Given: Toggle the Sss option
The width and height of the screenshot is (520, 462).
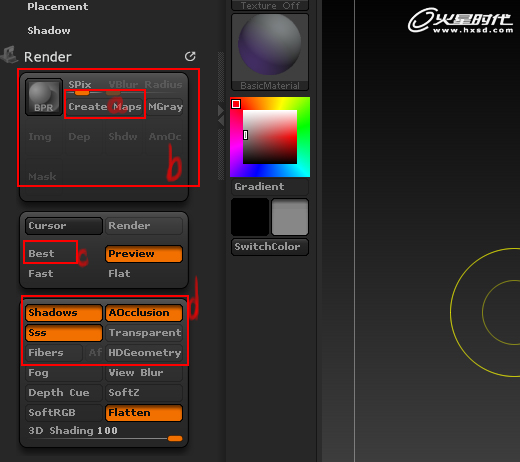Looking at the screenshot, I should 64,333.
